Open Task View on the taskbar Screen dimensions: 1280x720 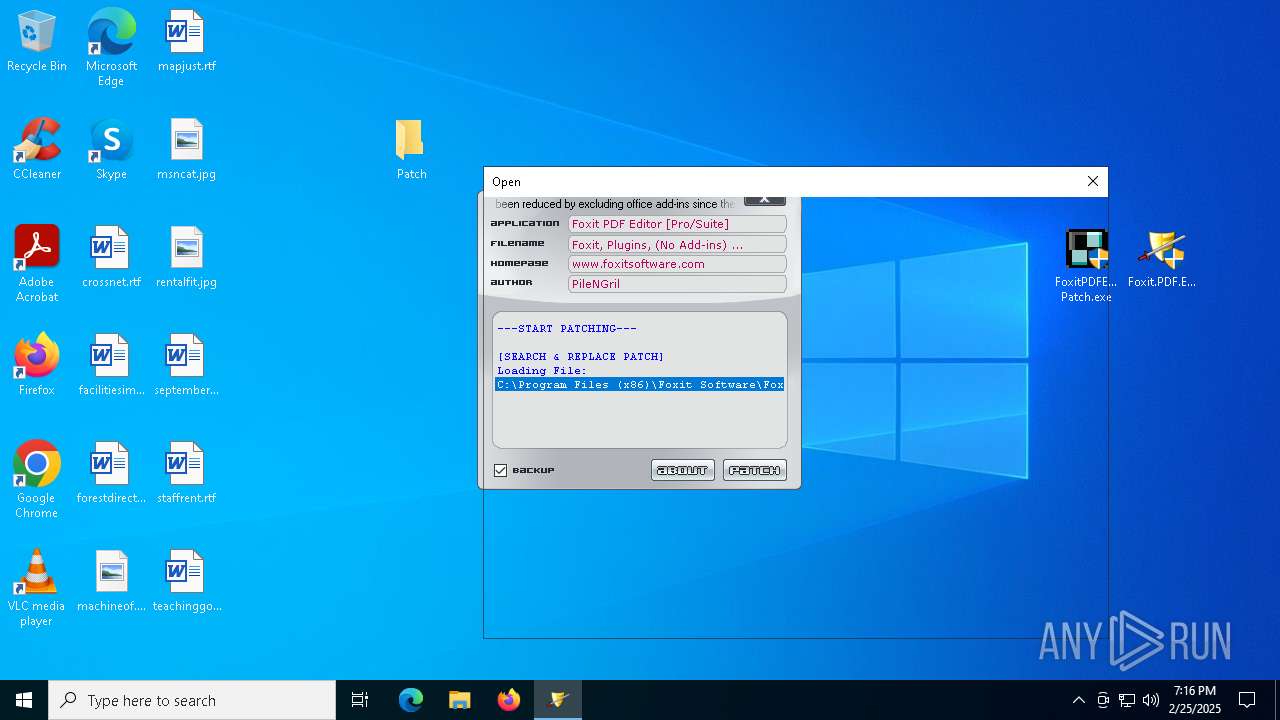point(360,700)
